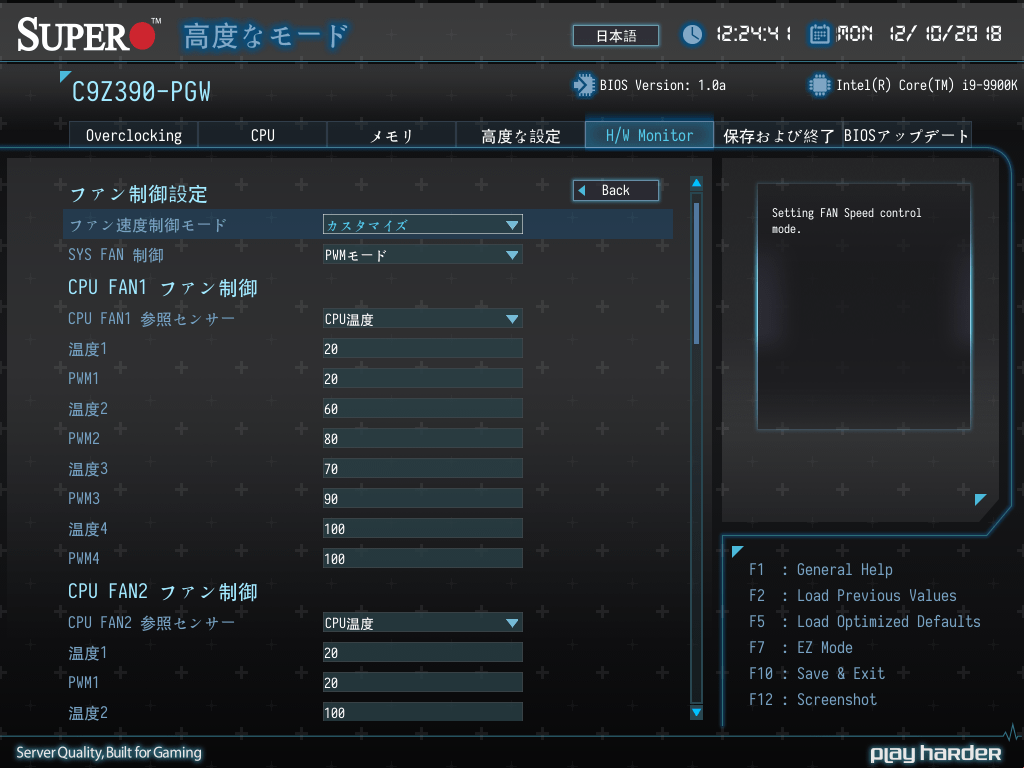Image resolution: width=1024 pixels, height=768 pixels.
Task: Click the F12 Screenshot entry
Action: tap(812, 700)
